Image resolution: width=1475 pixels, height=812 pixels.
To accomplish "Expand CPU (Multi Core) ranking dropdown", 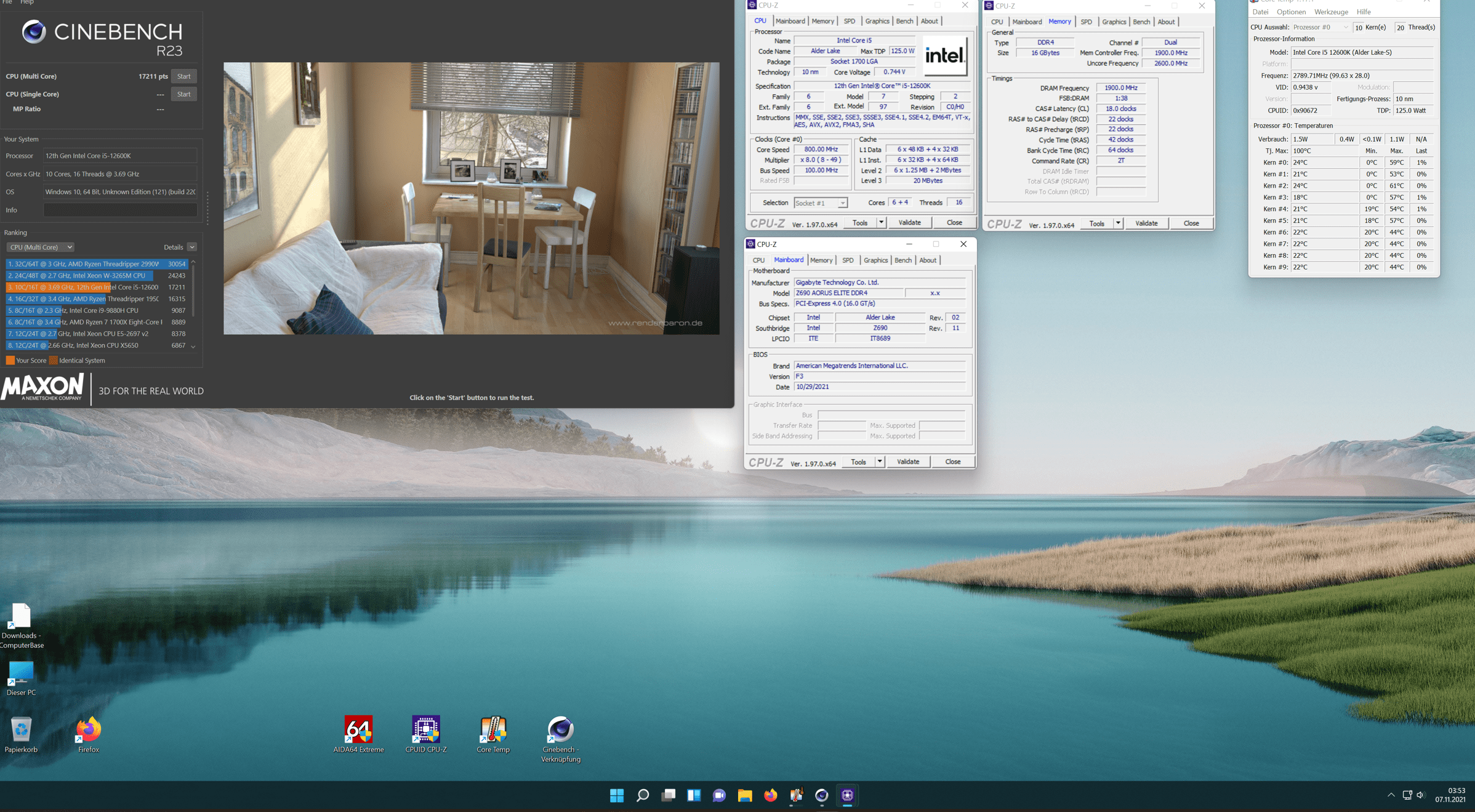I will pos(41,247).
